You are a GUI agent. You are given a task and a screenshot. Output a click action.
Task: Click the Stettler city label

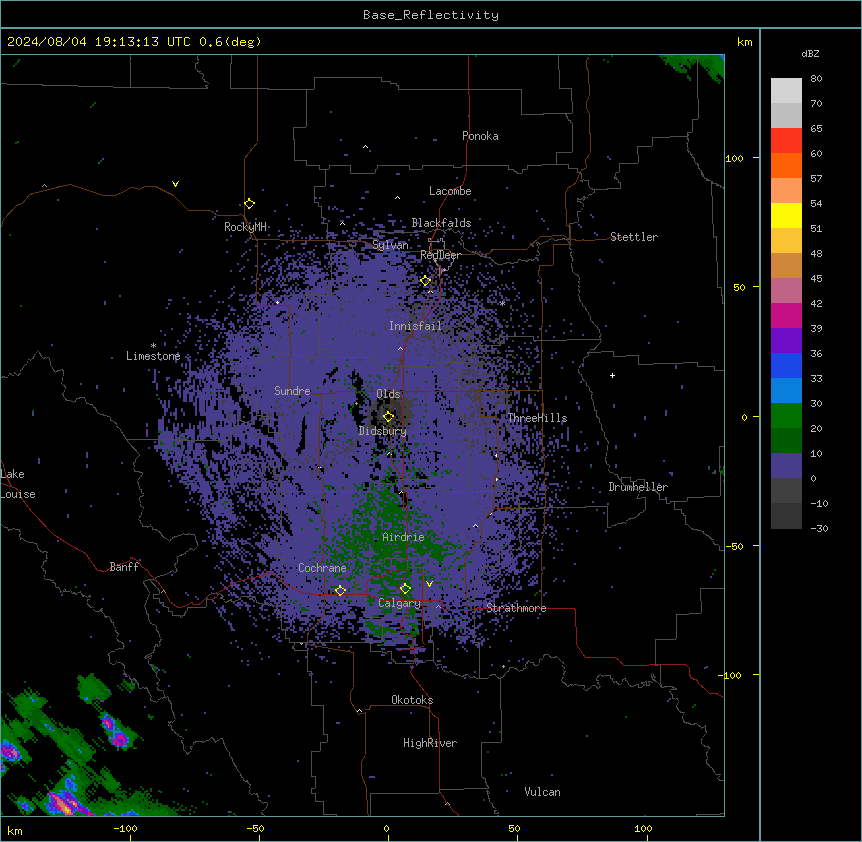(634, 237)
